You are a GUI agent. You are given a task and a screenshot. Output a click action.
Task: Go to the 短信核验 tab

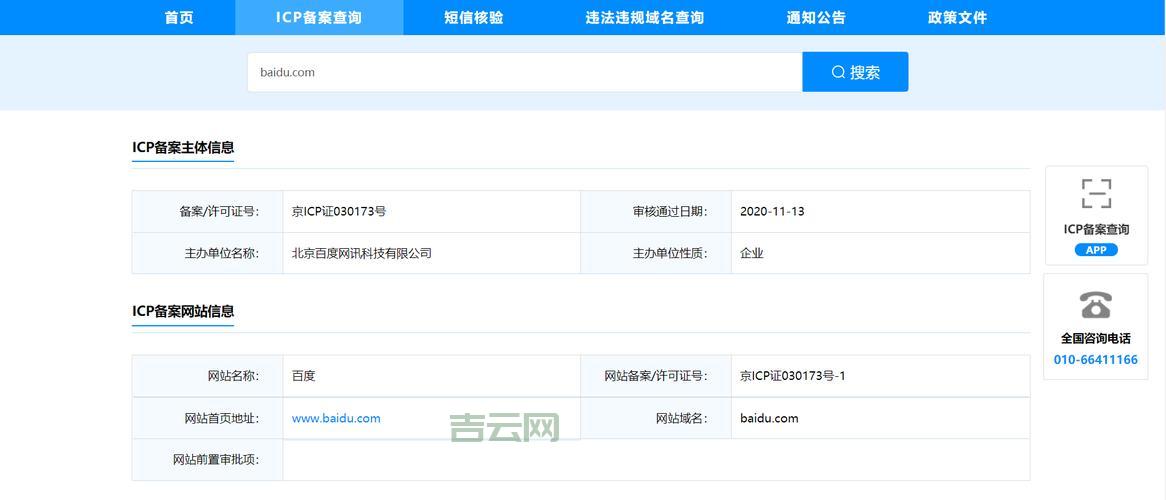474,17
